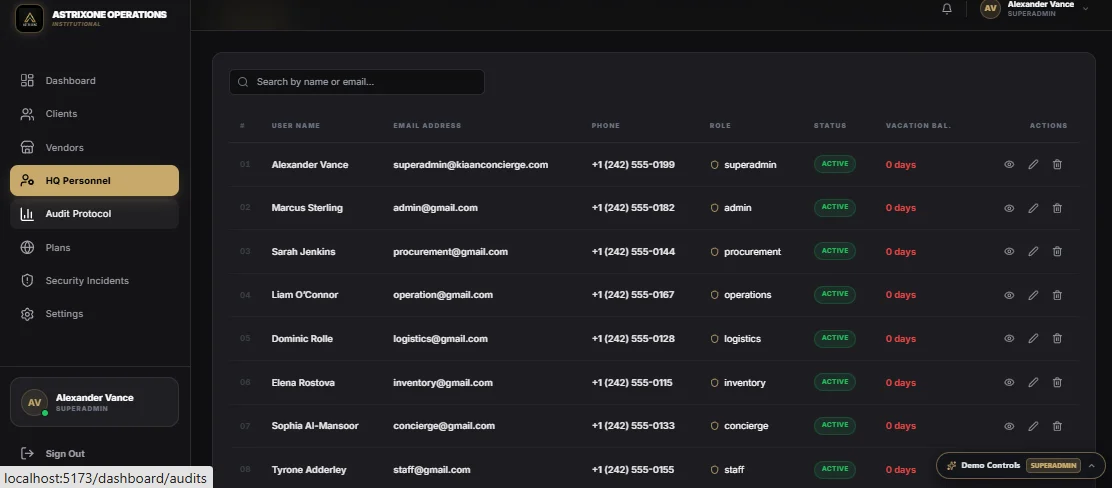This screenshot has height=488, width=1112.
Task: Open the Vendors section
Action: [94, 148]
